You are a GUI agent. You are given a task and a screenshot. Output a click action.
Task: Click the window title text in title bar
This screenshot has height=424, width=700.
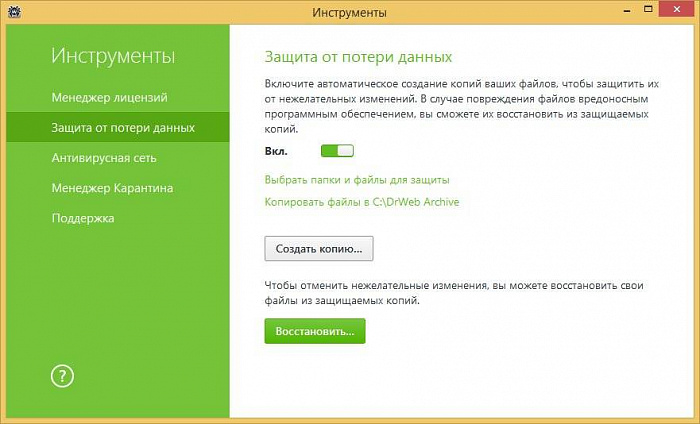[349, 12]
